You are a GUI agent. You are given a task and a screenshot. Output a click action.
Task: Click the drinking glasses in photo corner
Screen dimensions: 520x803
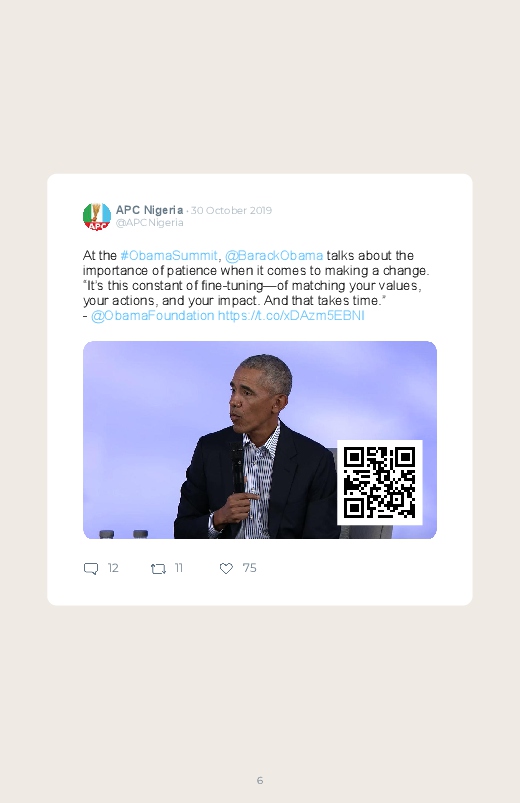point(123,534)
